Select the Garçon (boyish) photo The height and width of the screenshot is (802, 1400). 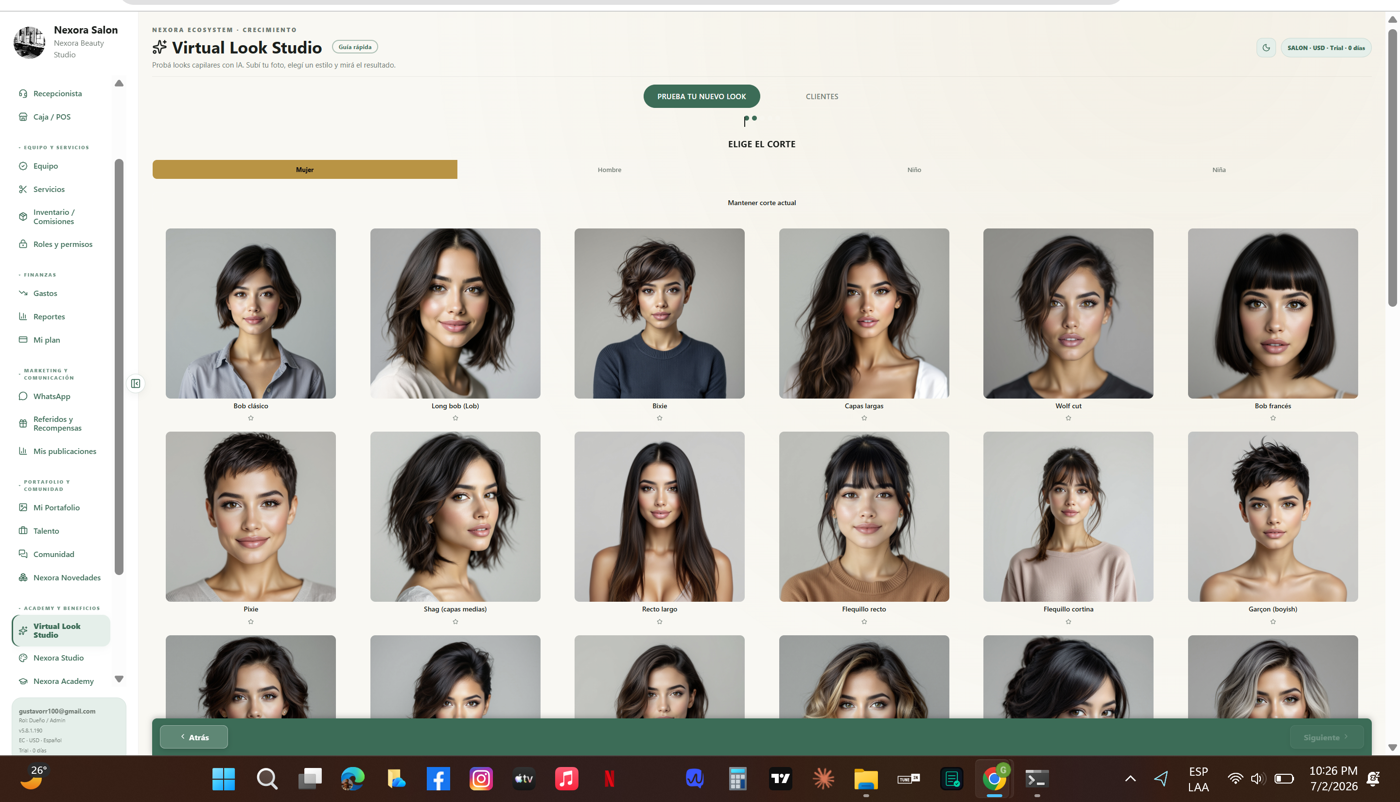tap(1273, 517)
